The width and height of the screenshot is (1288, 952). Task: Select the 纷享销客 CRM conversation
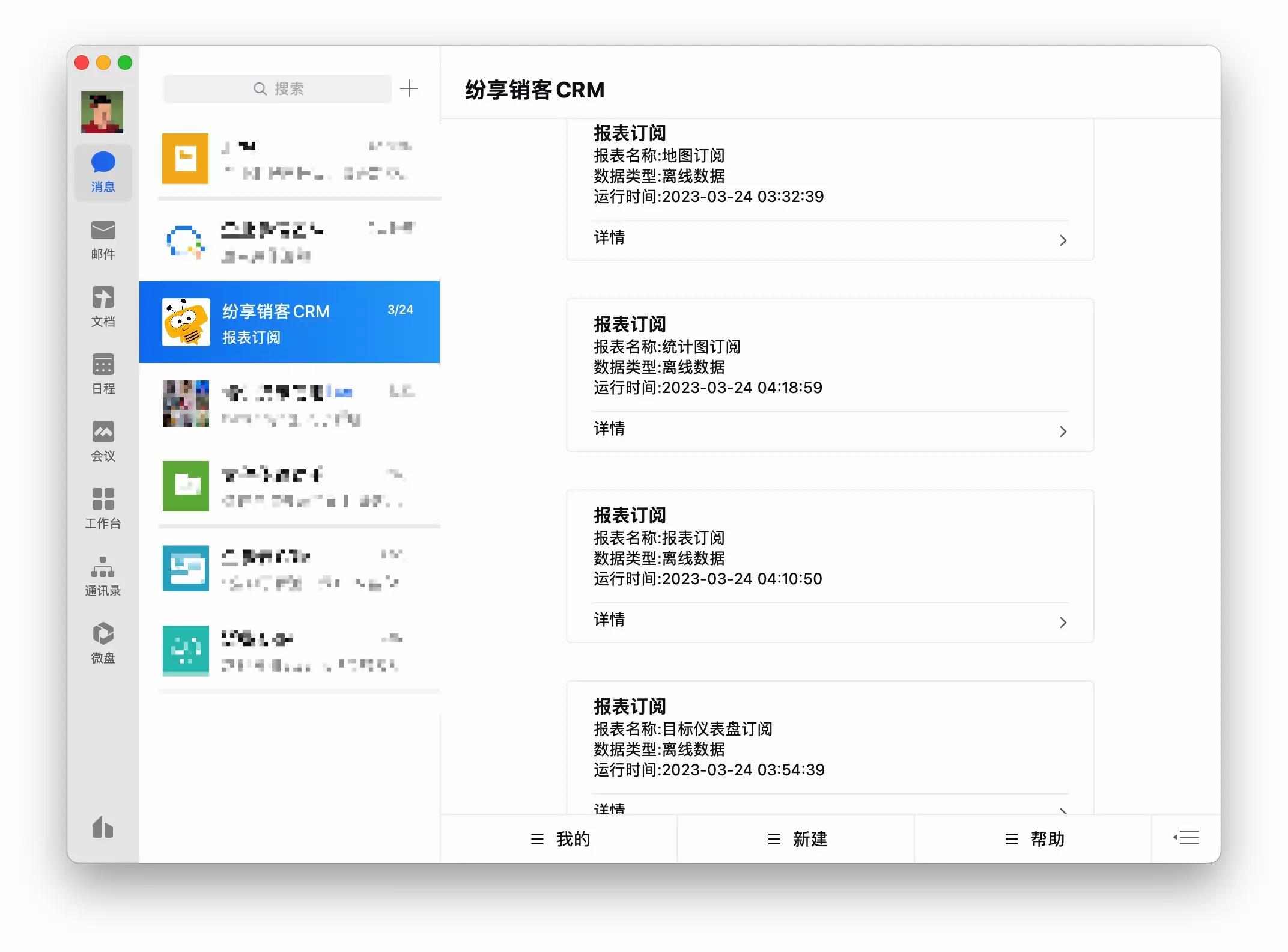(x=290, y=322)
